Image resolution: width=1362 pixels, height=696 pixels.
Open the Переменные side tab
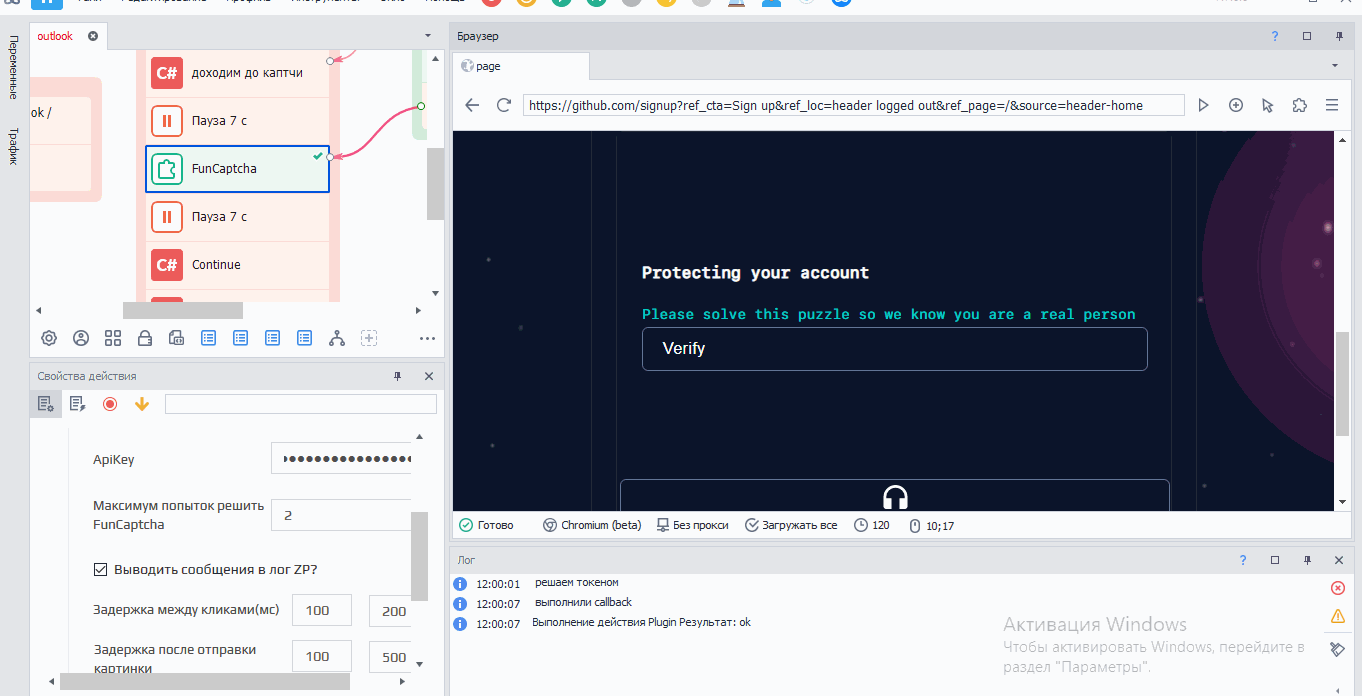(x=13, y=68)
